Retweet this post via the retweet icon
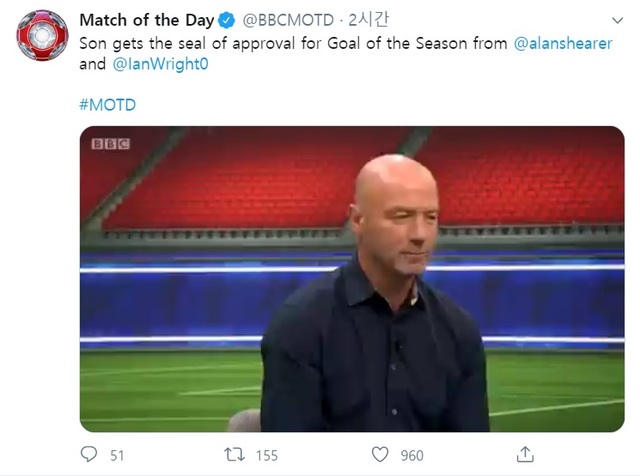The width and height of the screenshot is (640, 476). pyautogui.click(x=236, y=455)
